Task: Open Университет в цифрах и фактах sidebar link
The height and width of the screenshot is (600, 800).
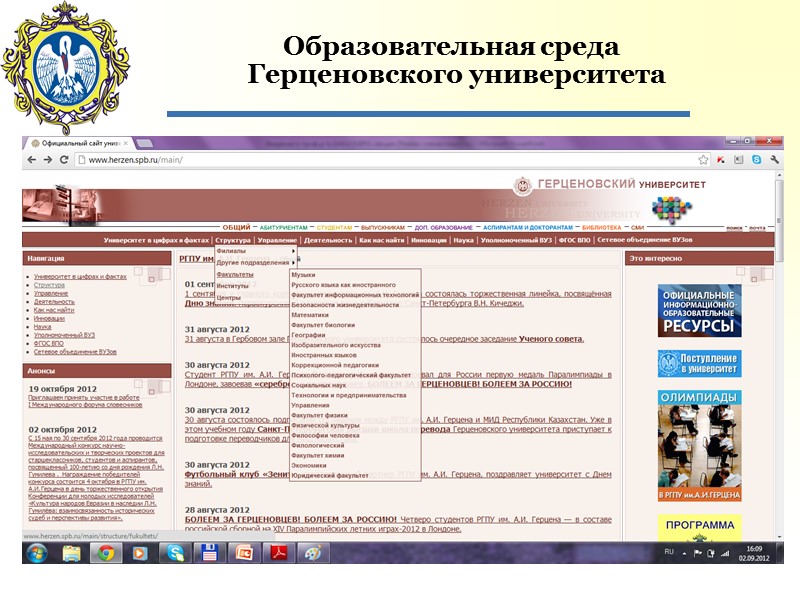Action: point(80,277)
